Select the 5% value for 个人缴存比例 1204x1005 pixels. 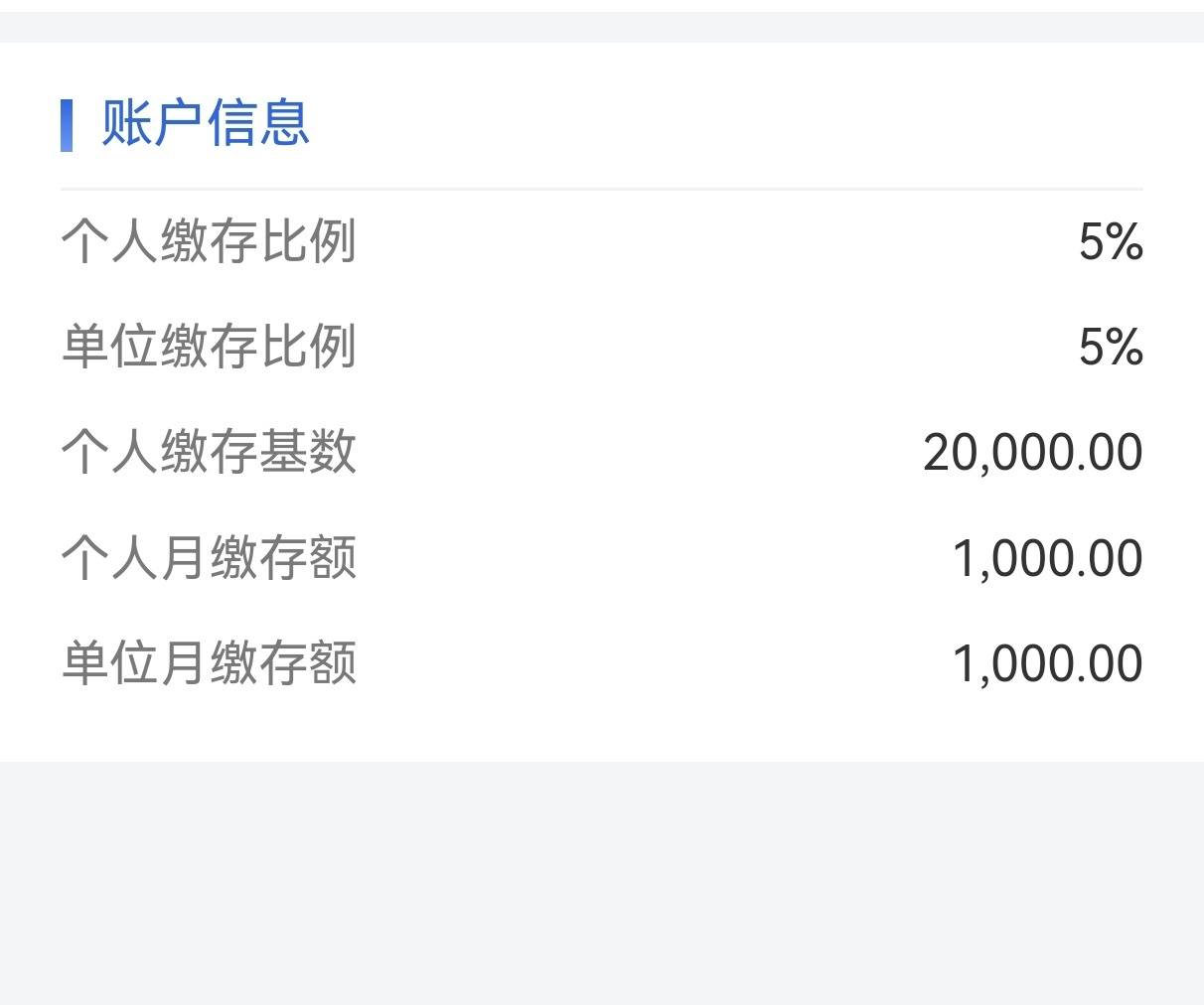coord(1111,241)
